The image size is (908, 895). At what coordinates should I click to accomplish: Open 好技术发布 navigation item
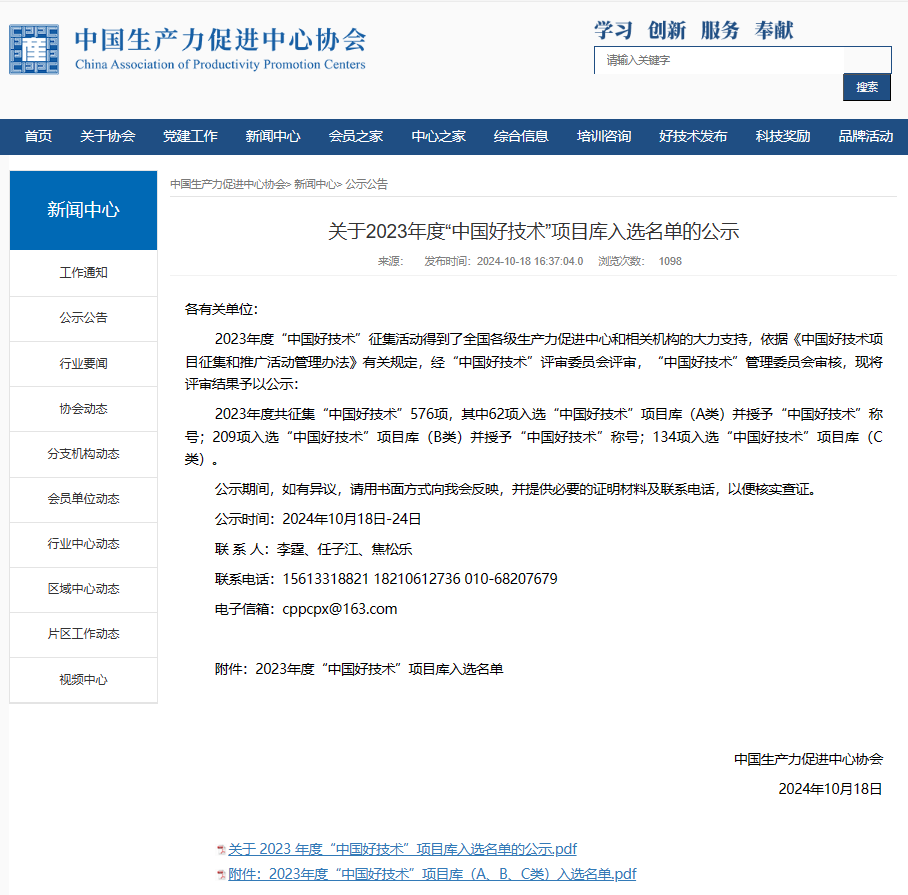coord(693,137)
